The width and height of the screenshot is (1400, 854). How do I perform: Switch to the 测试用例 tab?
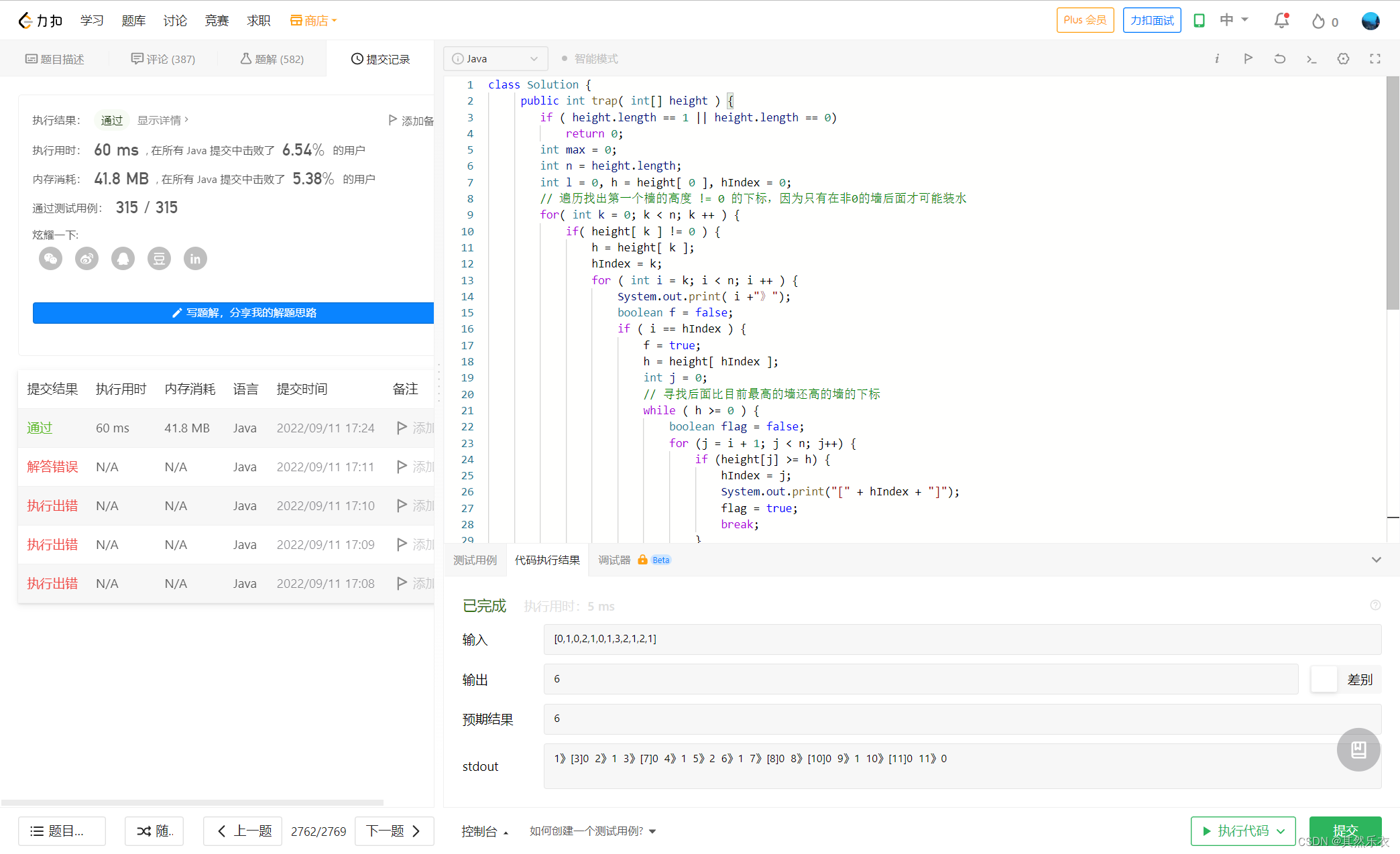click(x=475, y=560)
